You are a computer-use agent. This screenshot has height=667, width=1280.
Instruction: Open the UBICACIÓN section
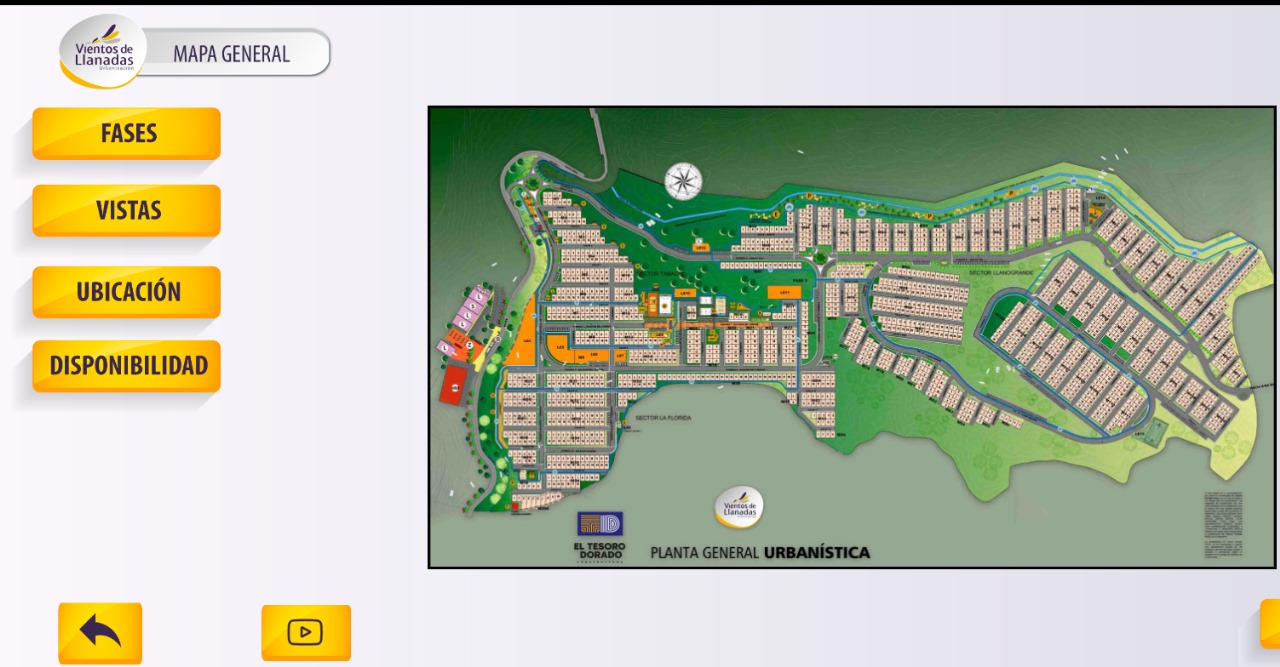click(x=127, y=292)
